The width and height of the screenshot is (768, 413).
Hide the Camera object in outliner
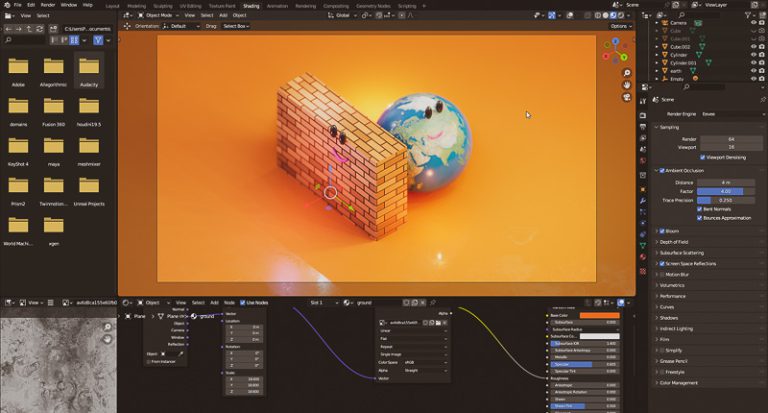pyautogui.click(x=753, y=23)
